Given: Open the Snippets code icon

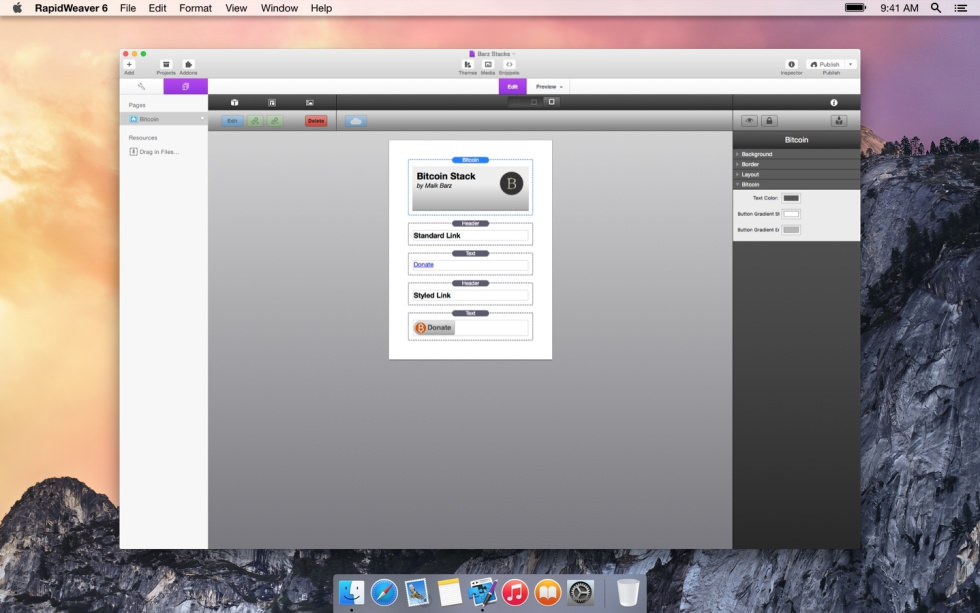Looking at the screenshot, I should click(x=509, y=64).
